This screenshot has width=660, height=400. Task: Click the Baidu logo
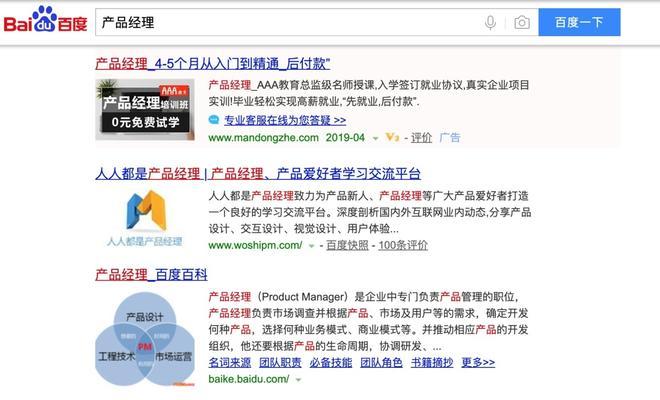(45, 20)
